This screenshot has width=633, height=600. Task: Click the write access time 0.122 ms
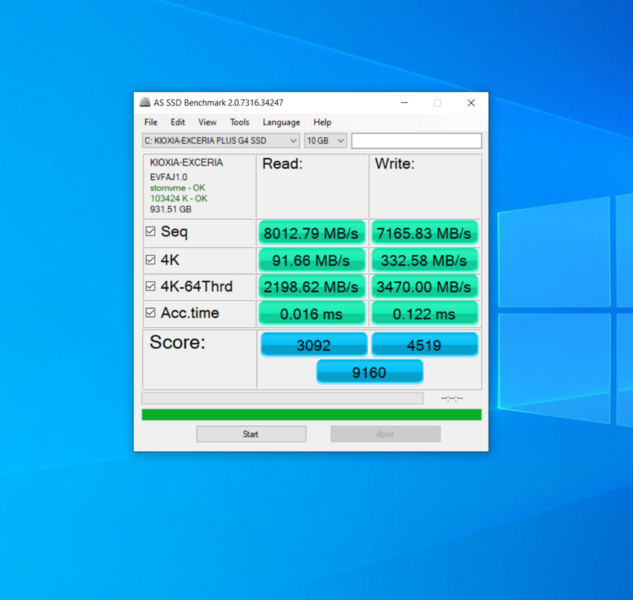pos(425,314)
